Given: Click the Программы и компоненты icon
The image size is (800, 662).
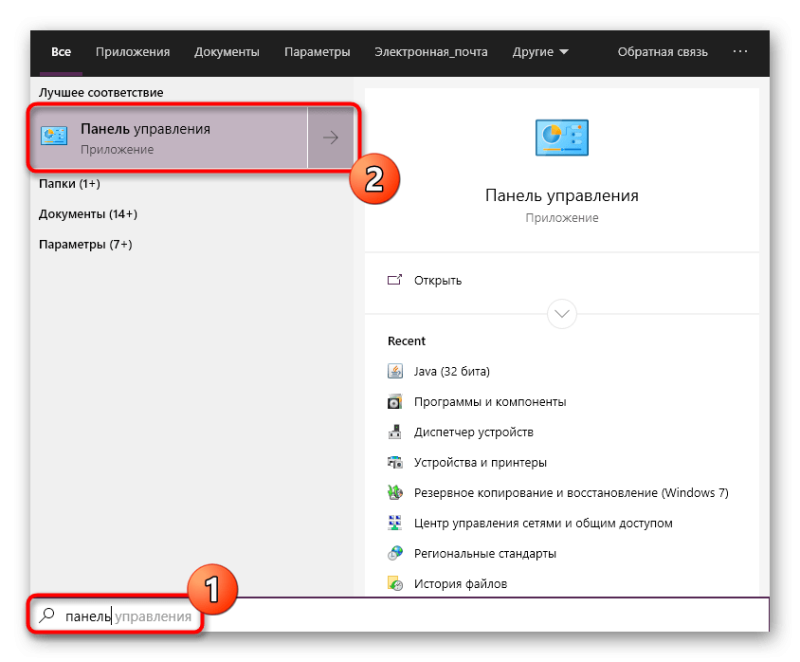Looking at the screenshot, I should point(395,401).
